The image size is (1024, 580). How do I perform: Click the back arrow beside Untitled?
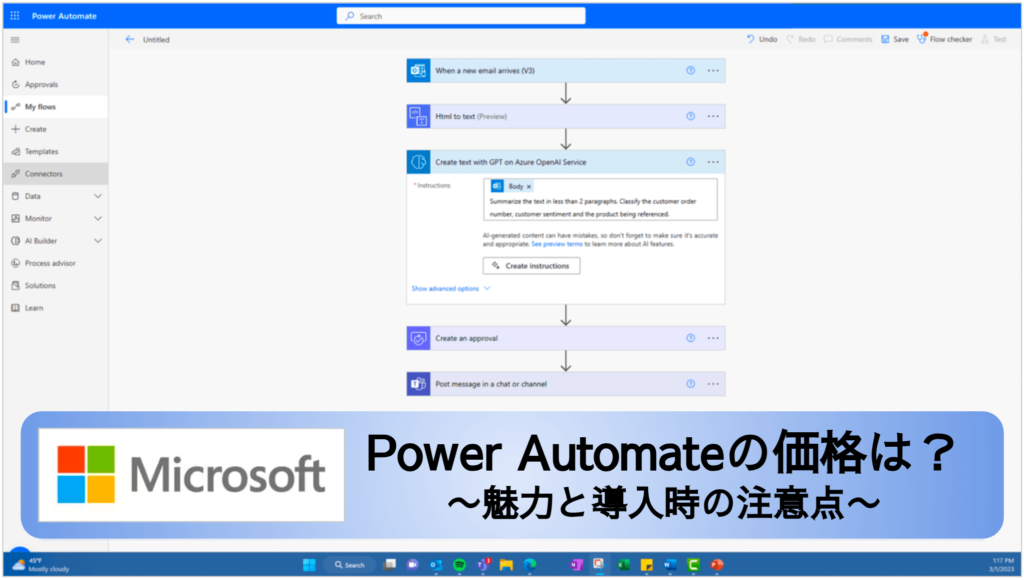(130, 39)
